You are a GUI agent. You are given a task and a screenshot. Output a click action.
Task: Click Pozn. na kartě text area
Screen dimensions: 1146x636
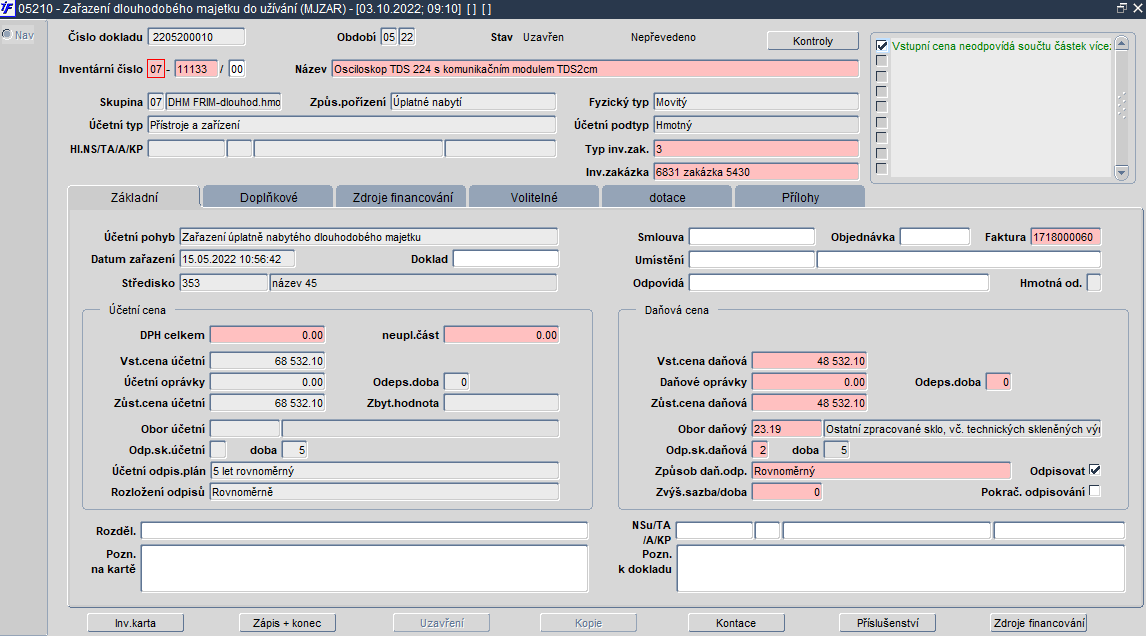pyautogui.click(x=365, y=568)
